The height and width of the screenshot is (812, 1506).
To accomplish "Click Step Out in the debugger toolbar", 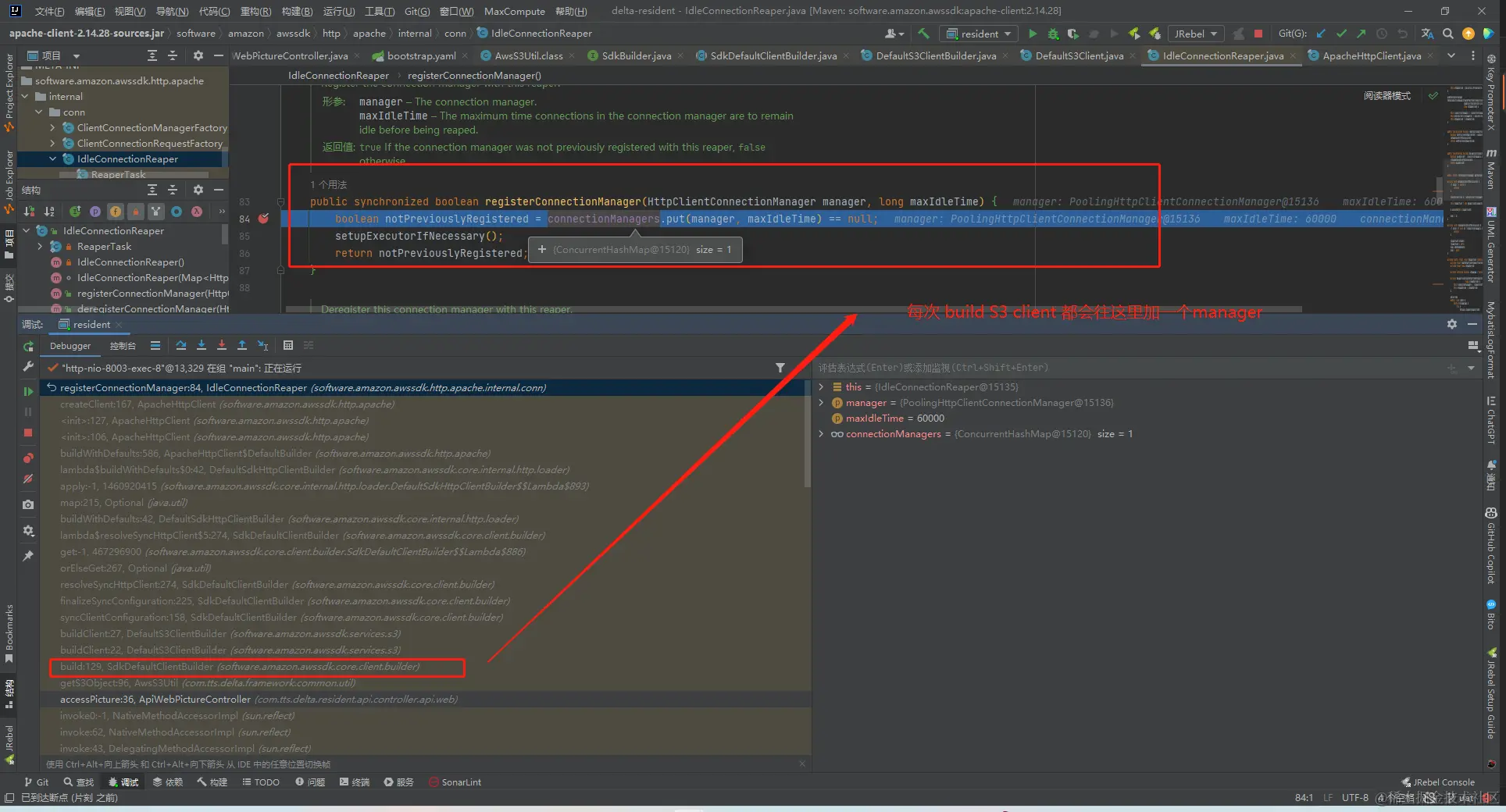I will point(242,345).
